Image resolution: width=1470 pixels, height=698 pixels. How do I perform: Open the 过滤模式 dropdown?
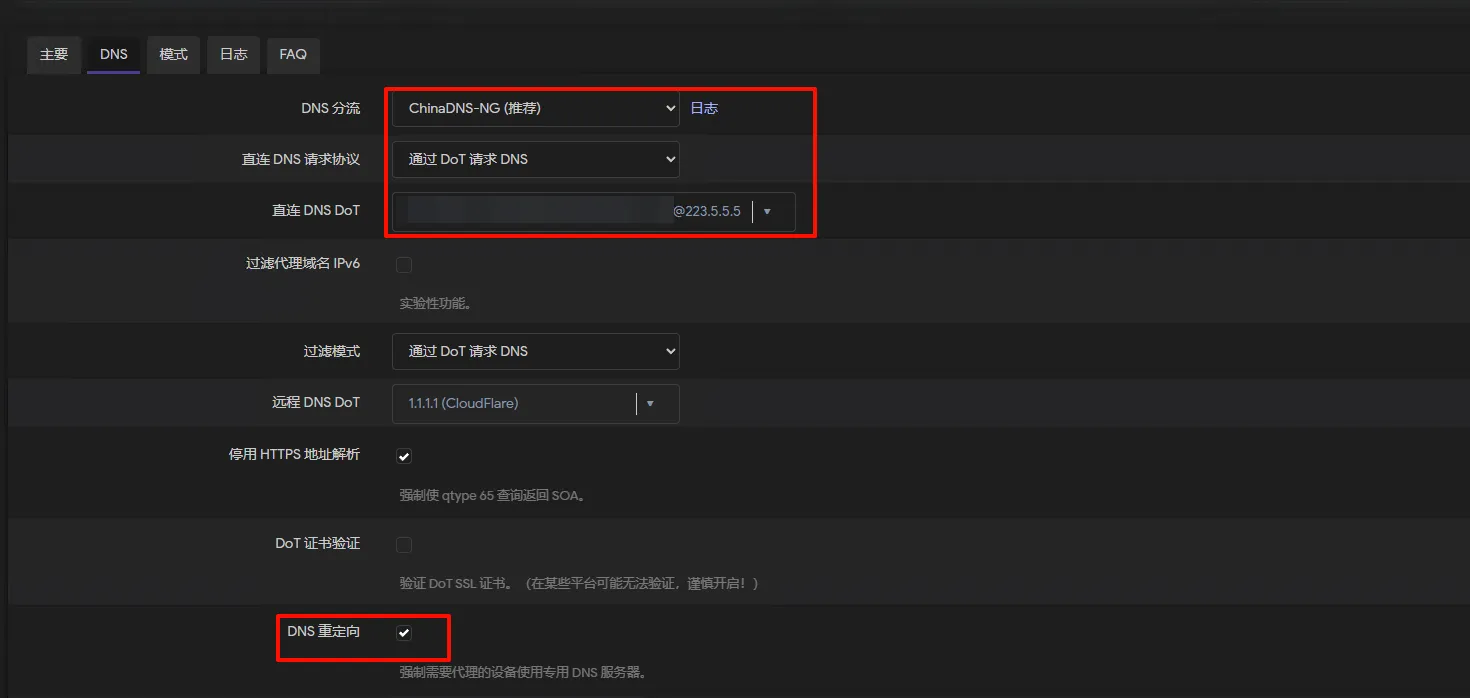point(535,351)
